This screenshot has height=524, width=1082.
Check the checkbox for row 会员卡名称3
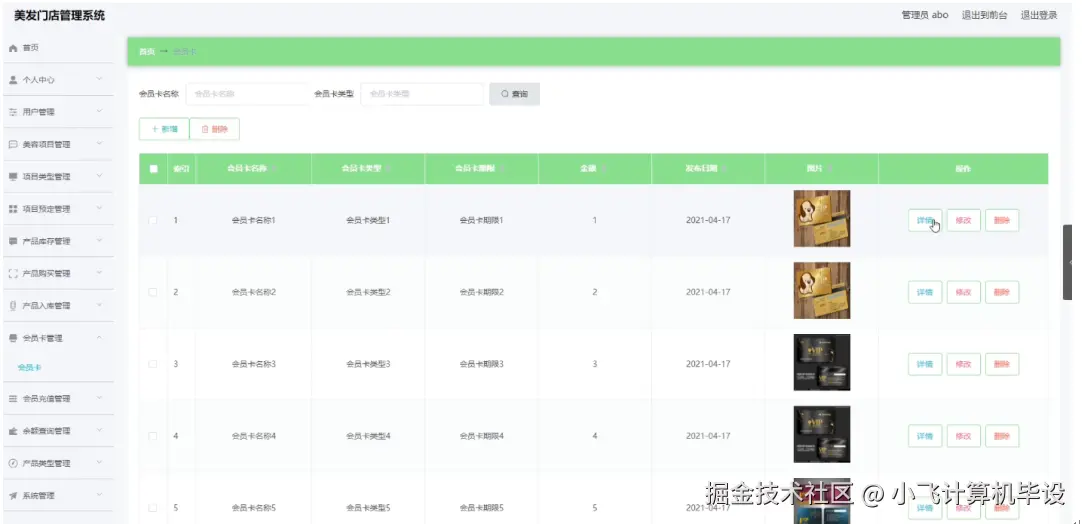coord(153,364)
